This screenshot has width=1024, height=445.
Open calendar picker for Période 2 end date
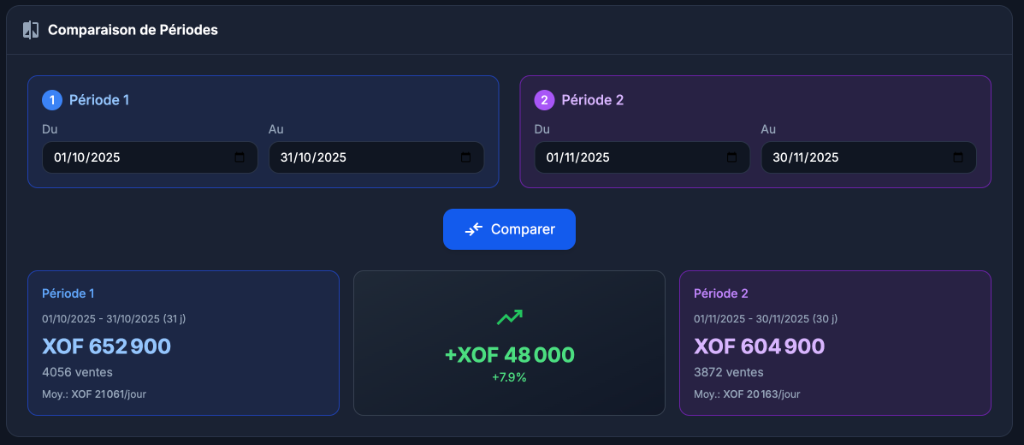click(958, 158)
